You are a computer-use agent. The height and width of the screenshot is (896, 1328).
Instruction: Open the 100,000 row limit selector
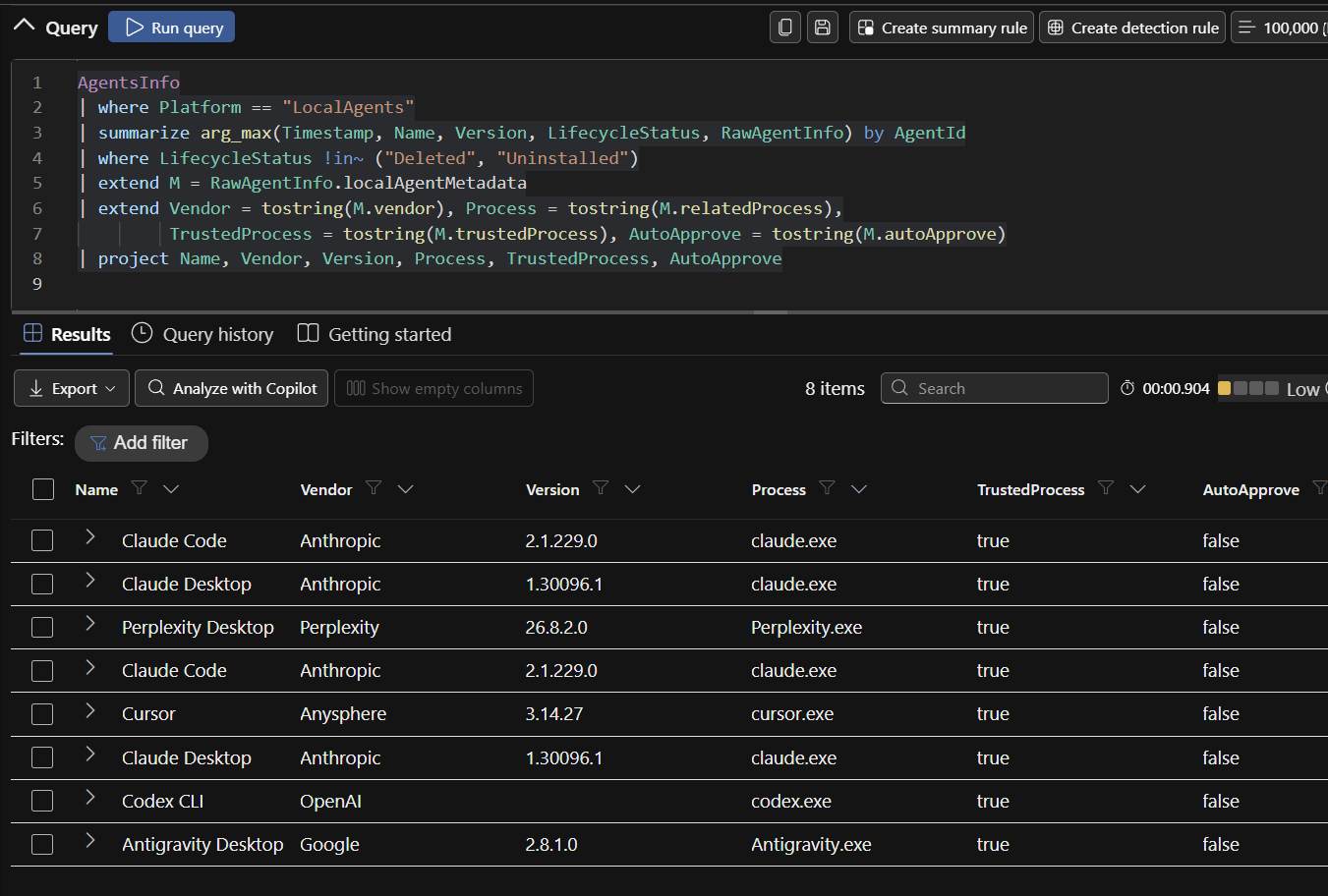pos(1280,28)
